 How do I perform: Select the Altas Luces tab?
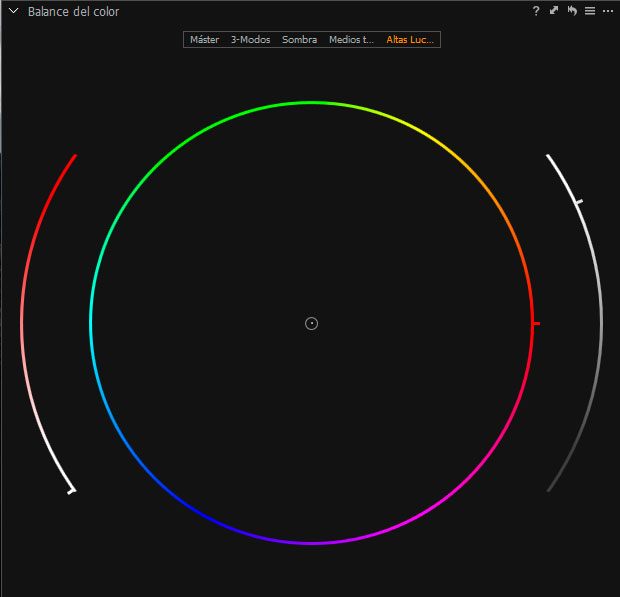click(410, 40)
